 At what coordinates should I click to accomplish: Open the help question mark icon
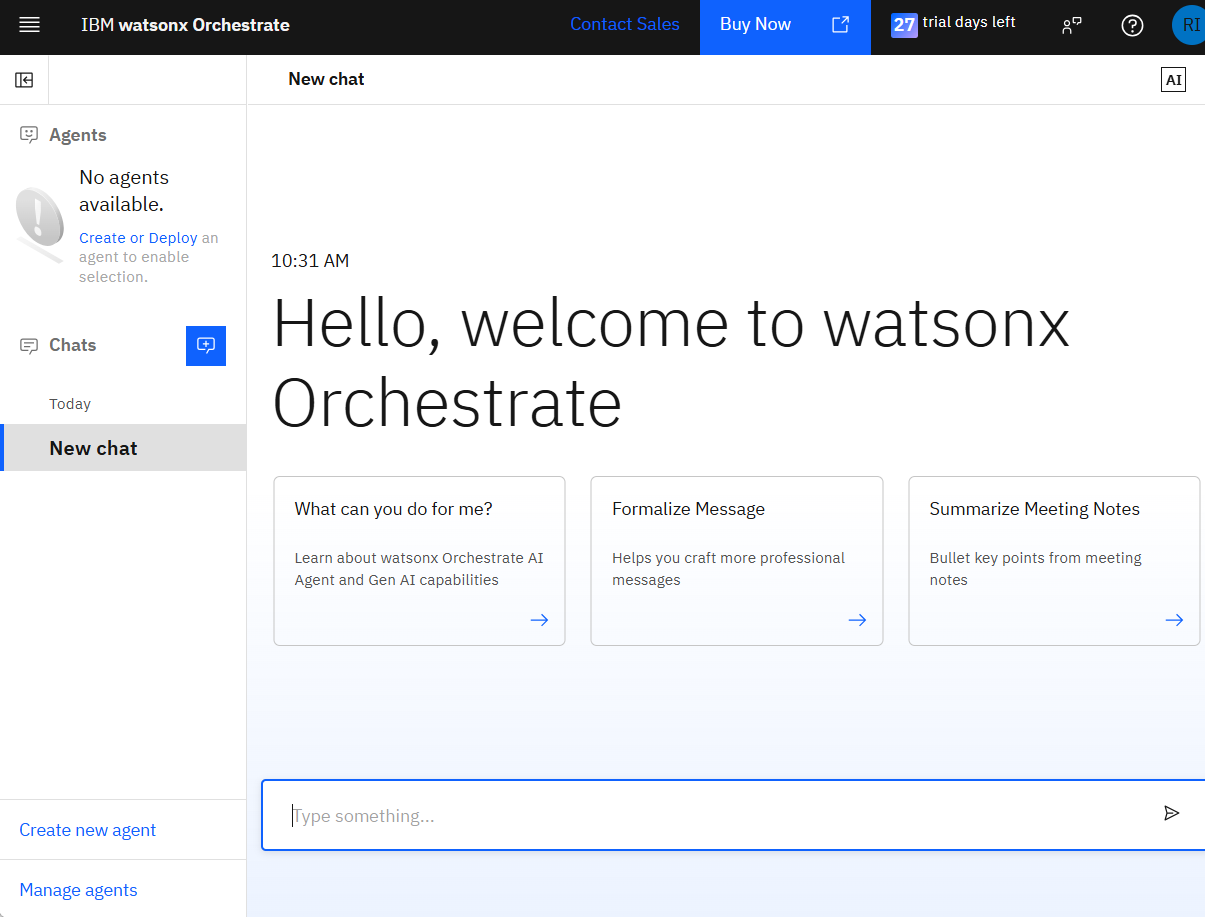(1132, 26)
